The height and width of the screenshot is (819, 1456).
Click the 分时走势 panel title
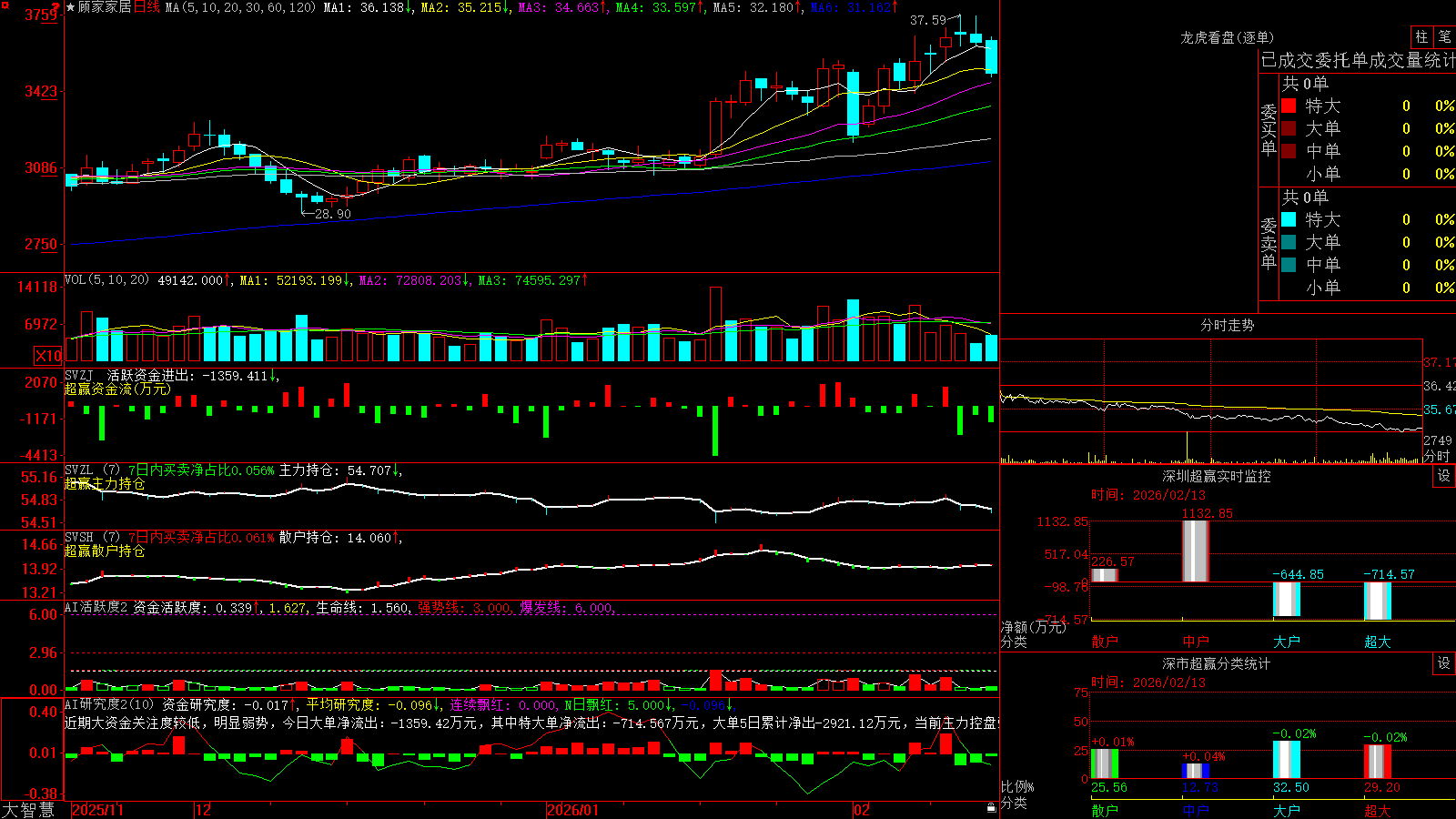[x=1227, y=325]
